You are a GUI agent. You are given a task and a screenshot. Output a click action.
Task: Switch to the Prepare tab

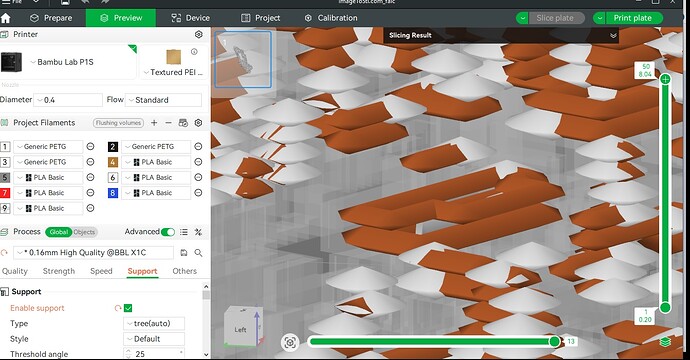[51, 18]
